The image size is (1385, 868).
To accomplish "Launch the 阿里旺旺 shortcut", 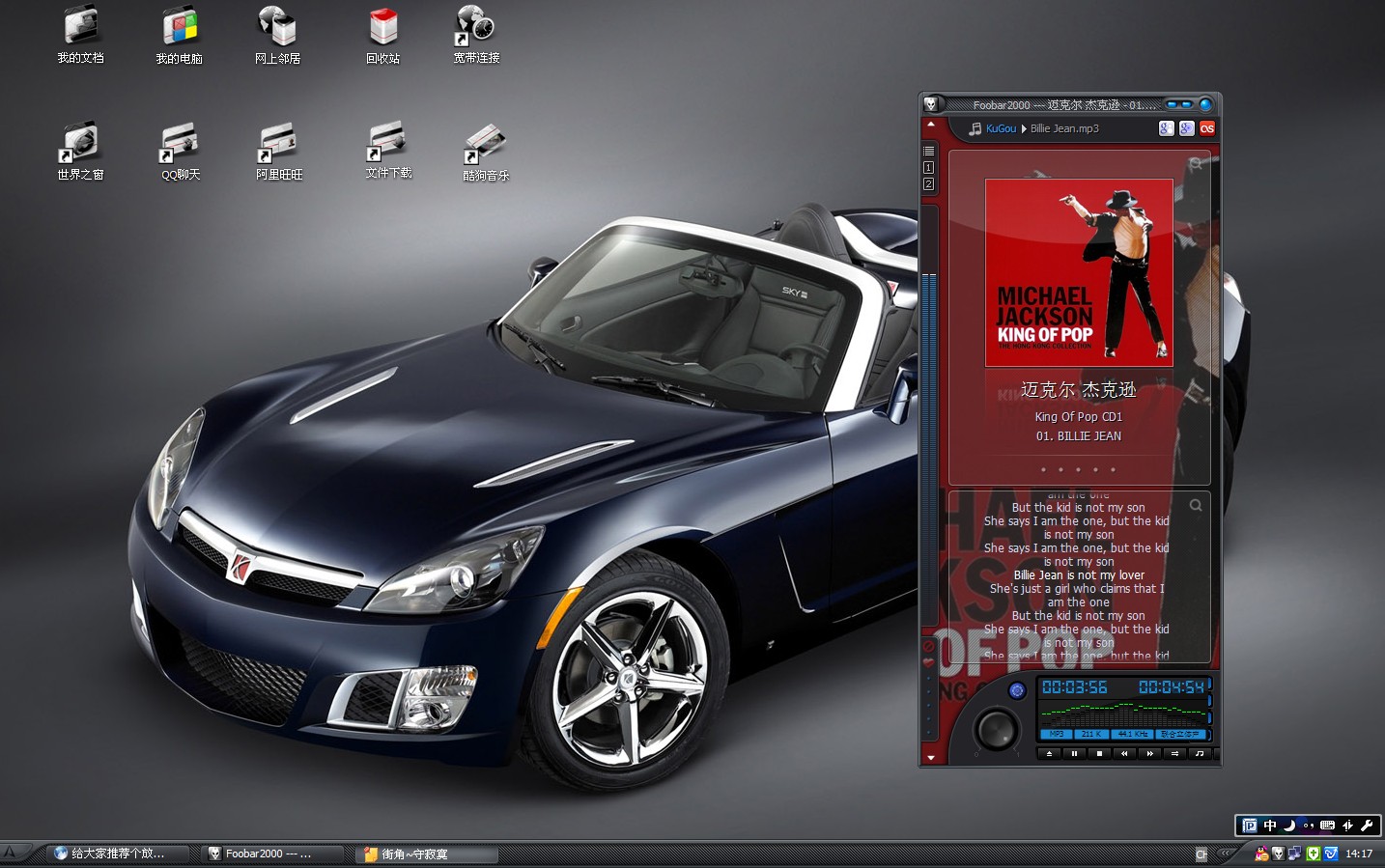I will coord(279,151).
